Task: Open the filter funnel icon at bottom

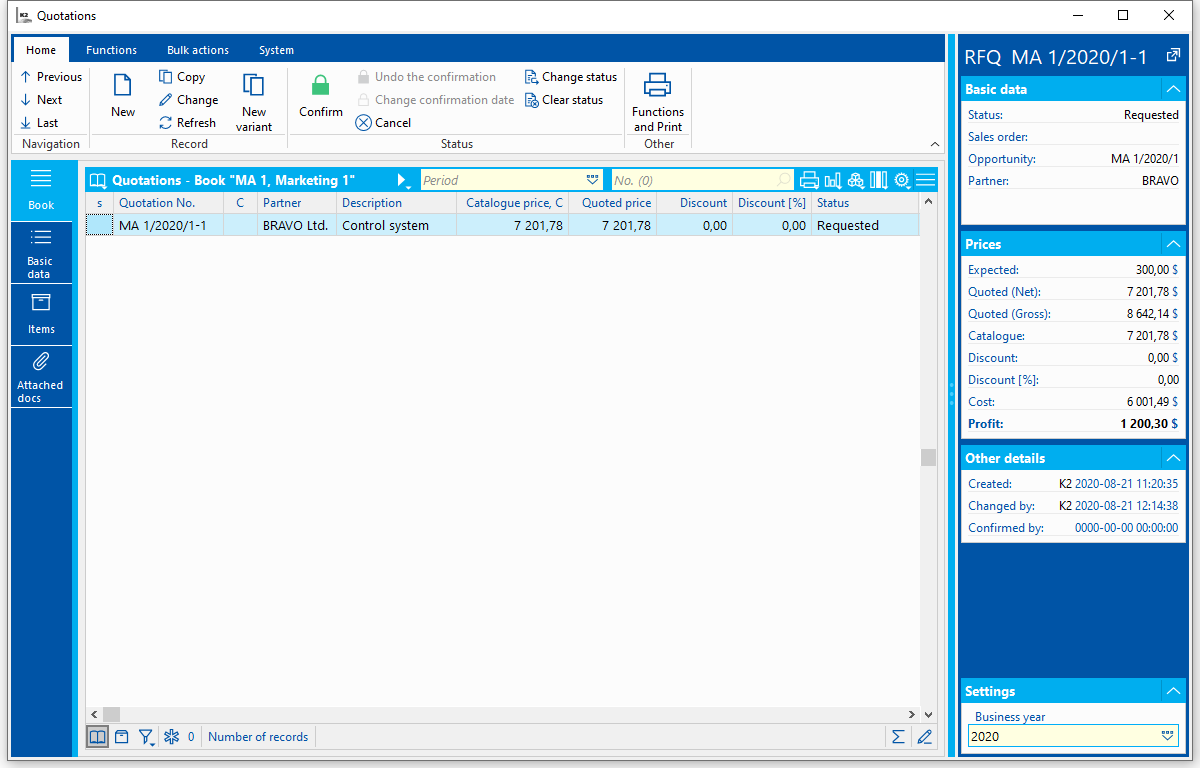Action: tap(146, 737)
